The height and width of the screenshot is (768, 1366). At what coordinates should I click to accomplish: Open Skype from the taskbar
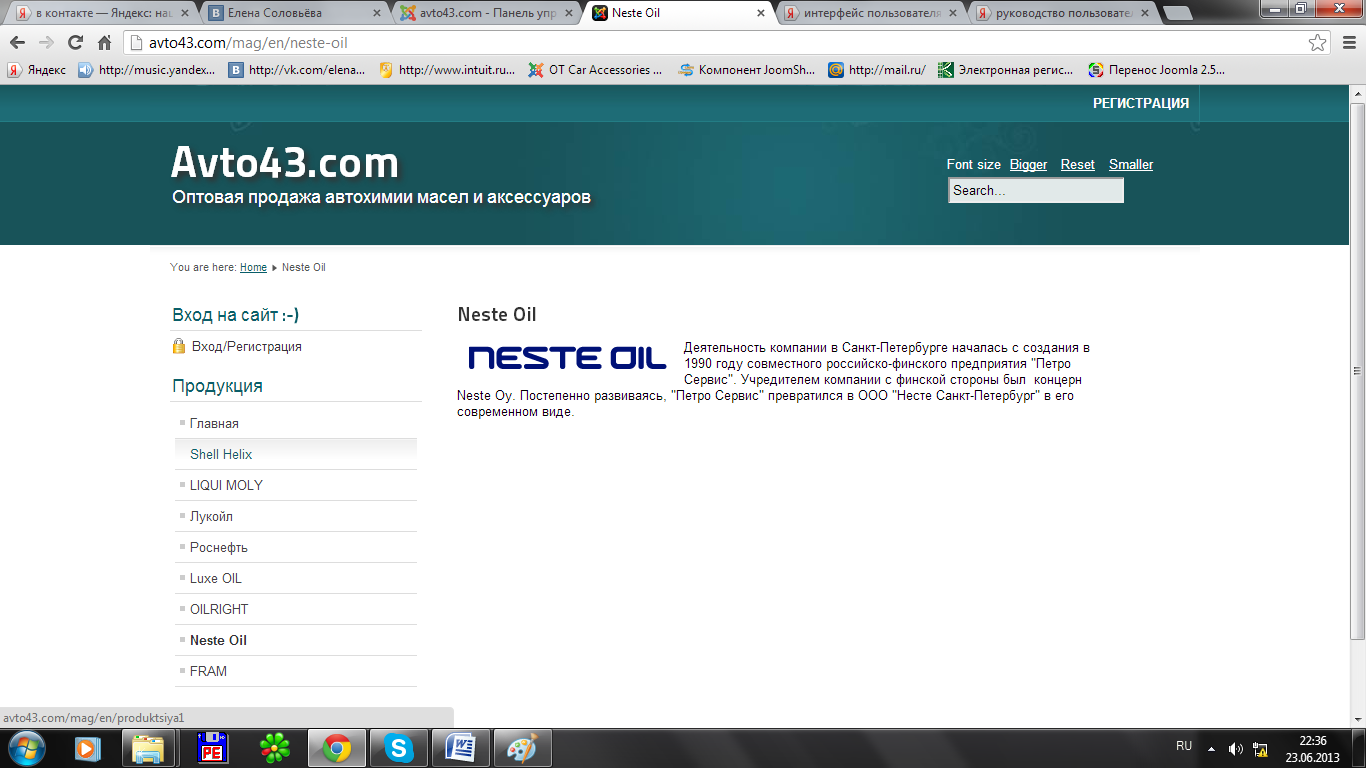tap(398, 748)
